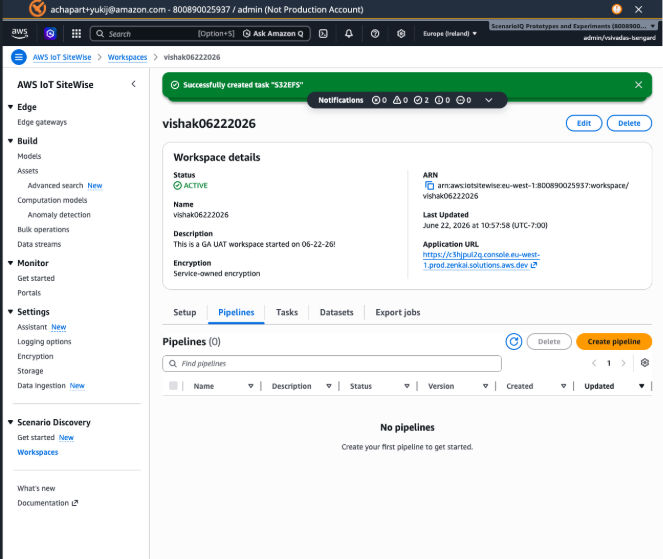The width and height of the screenshot is (663, 559).
Task: Collapse the Build section in sidebar
Action: [11, 141]
